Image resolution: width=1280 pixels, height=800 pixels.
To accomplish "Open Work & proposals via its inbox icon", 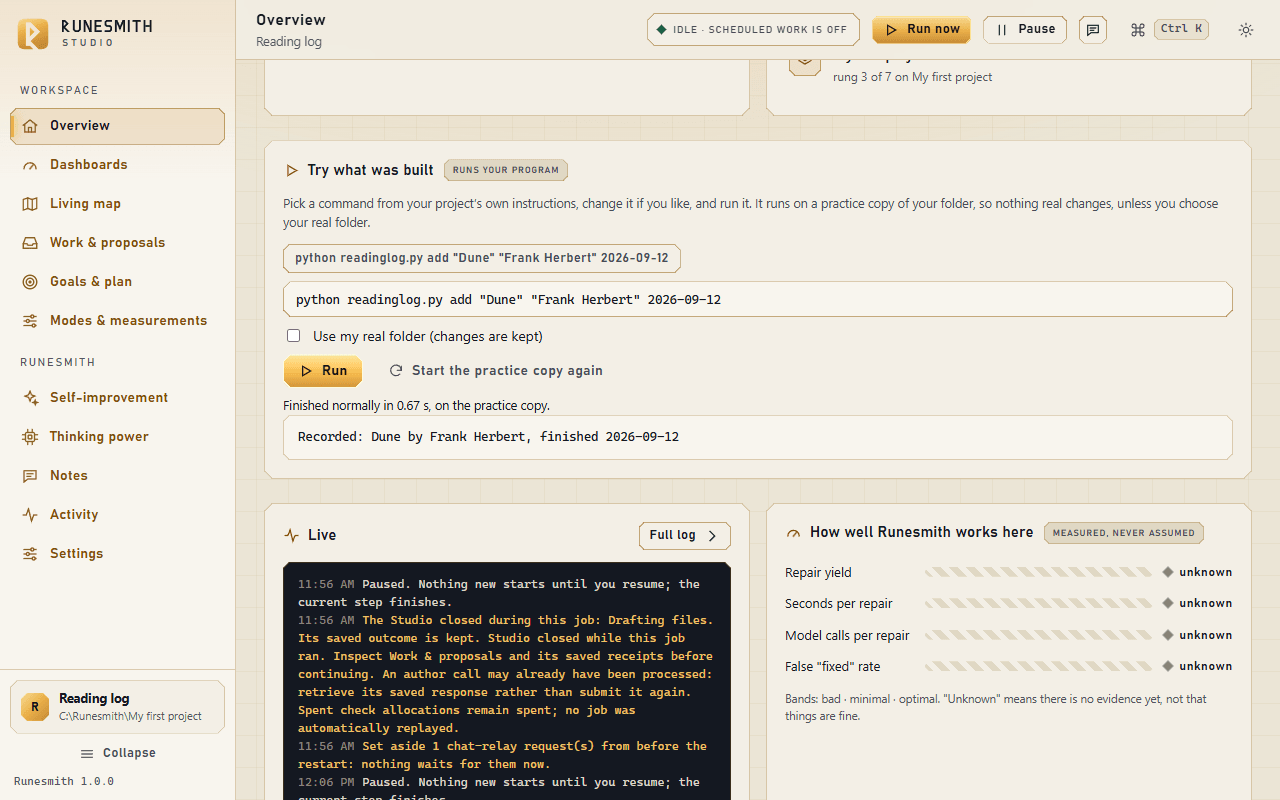I will click(30, 243).
